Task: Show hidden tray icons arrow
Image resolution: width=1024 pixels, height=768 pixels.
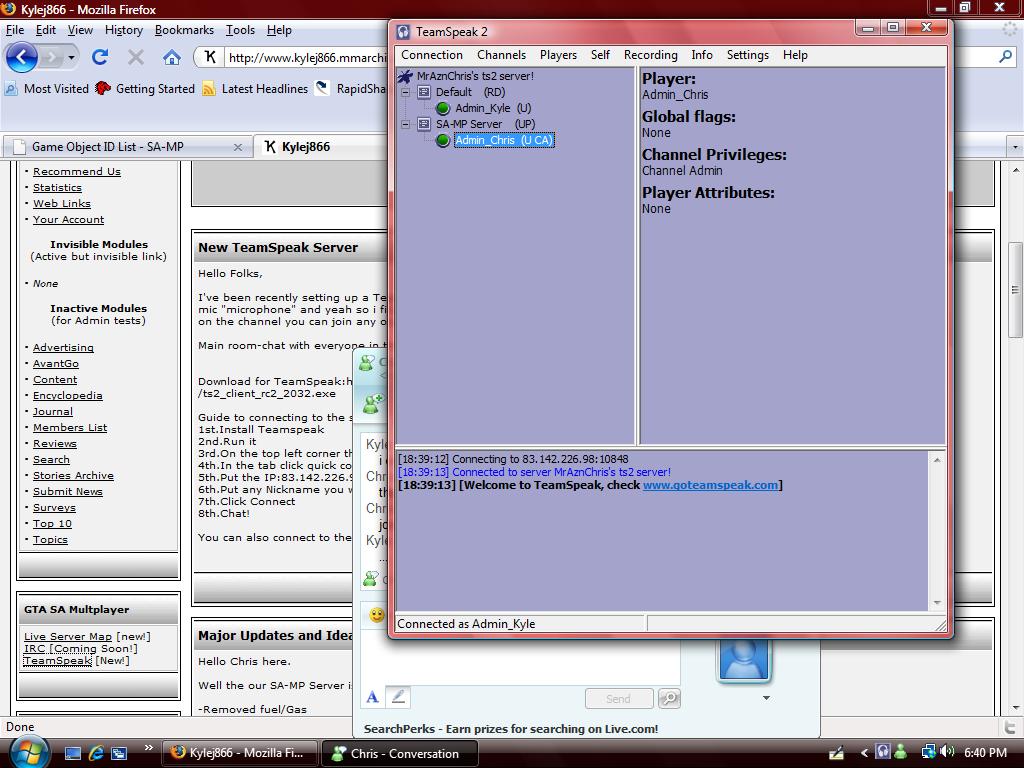Action: pyautogui.click(x=864, y=752)
